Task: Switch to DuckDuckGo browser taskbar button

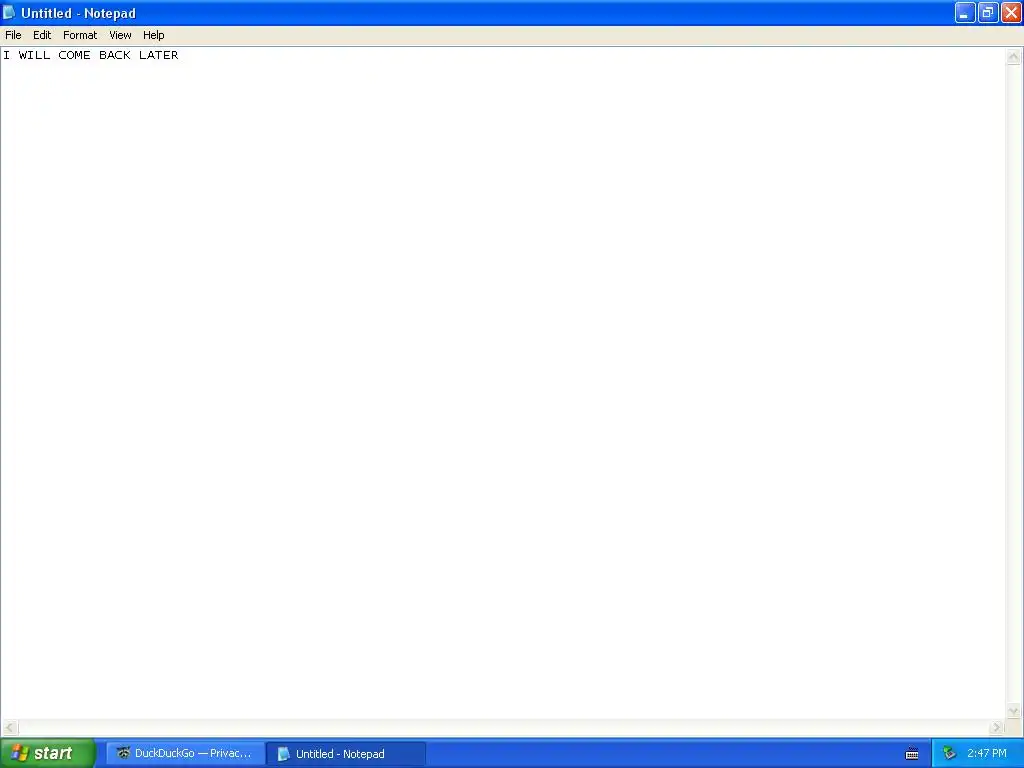Action: 185,753
